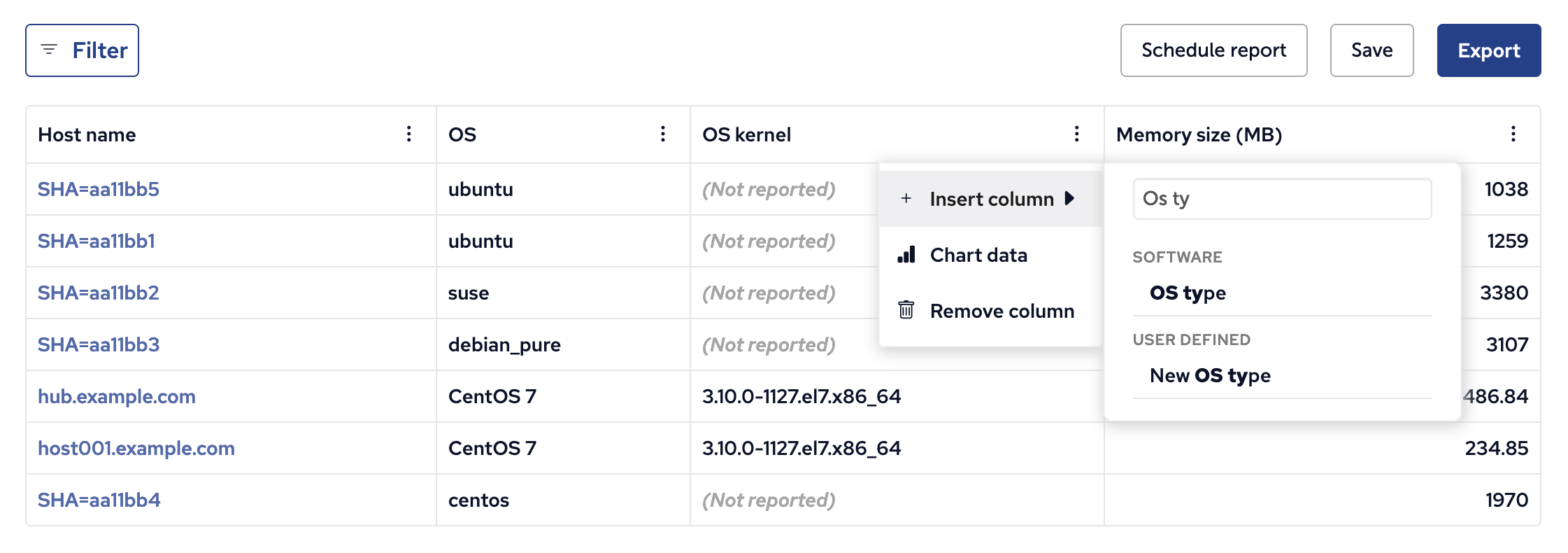The image size is (1568, 553).
Task: Open the Filter button
Action: 83,50
